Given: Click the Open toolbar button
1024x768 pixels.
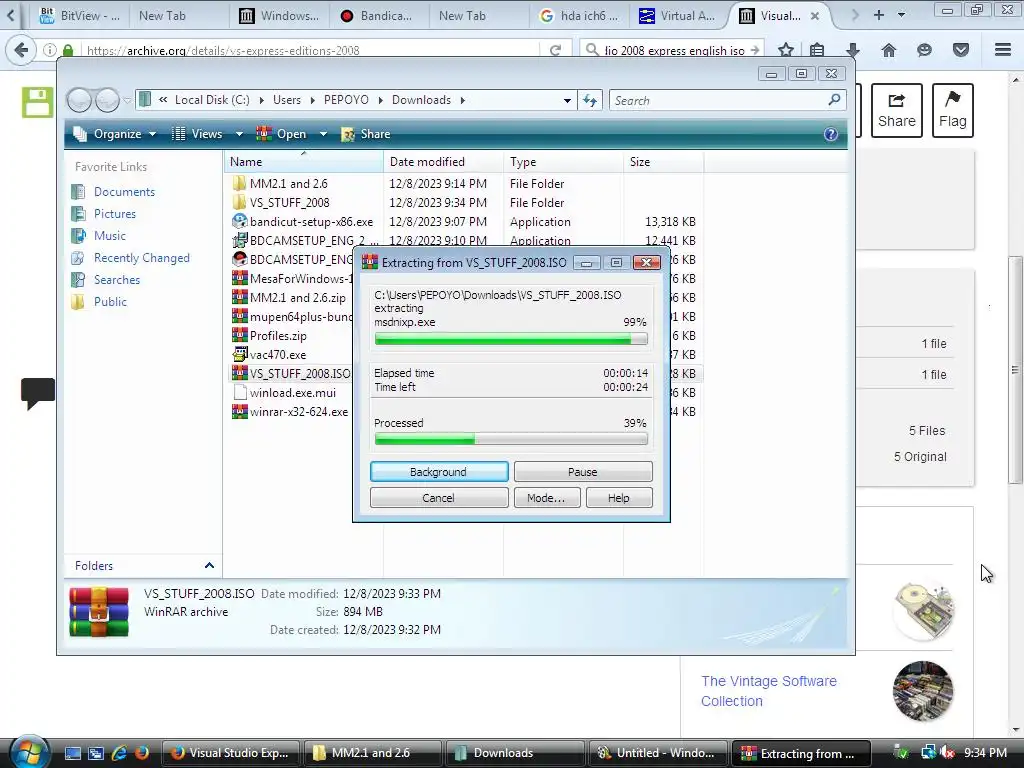Looking at the screenshot, I should (x=282, y=134).
